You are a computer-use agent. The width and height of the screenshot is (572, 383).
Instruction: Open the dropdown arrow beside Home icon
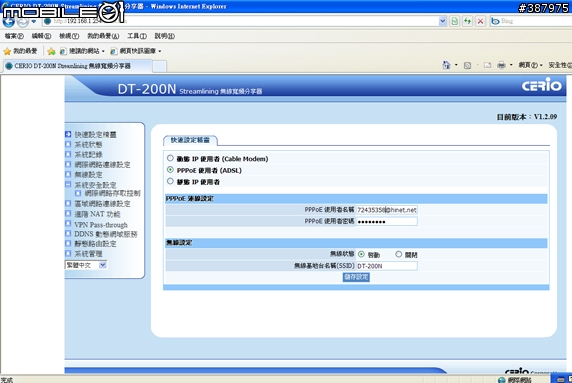[456, 65]
